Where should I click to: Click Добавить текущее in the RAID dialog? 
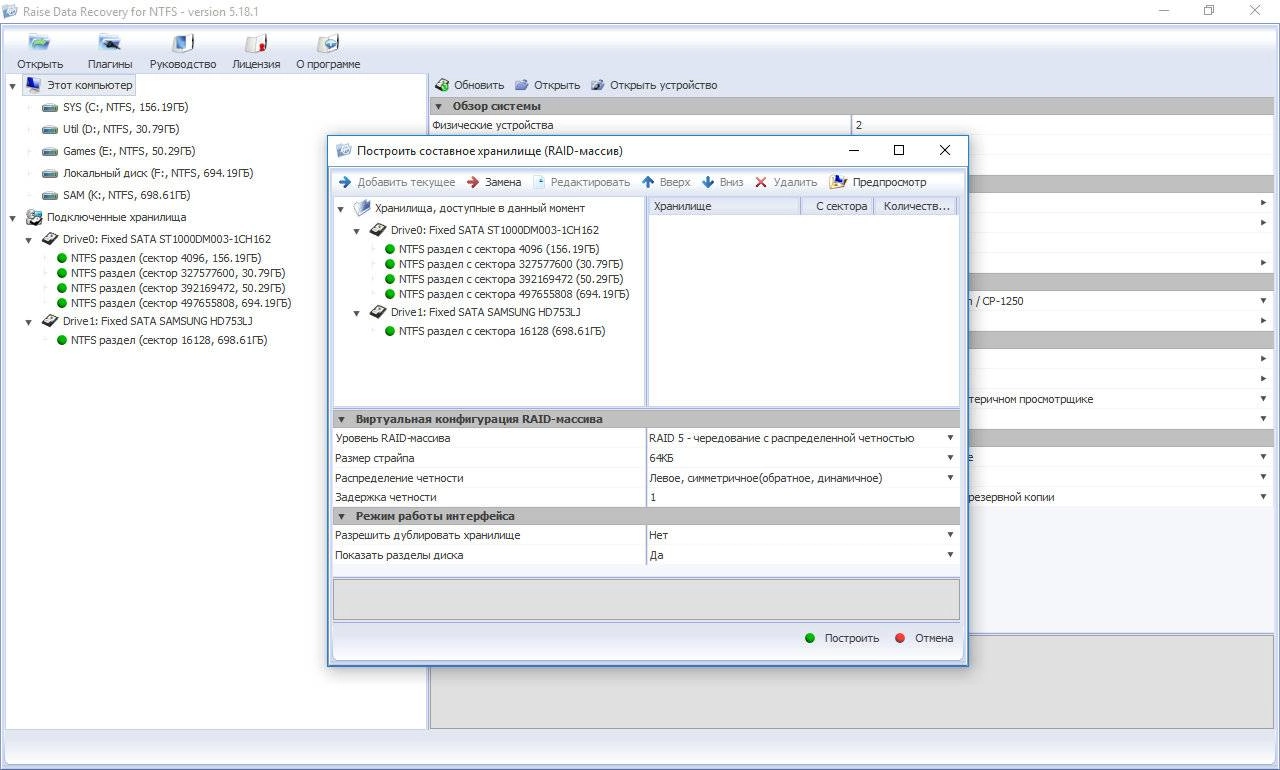point(397,182)
